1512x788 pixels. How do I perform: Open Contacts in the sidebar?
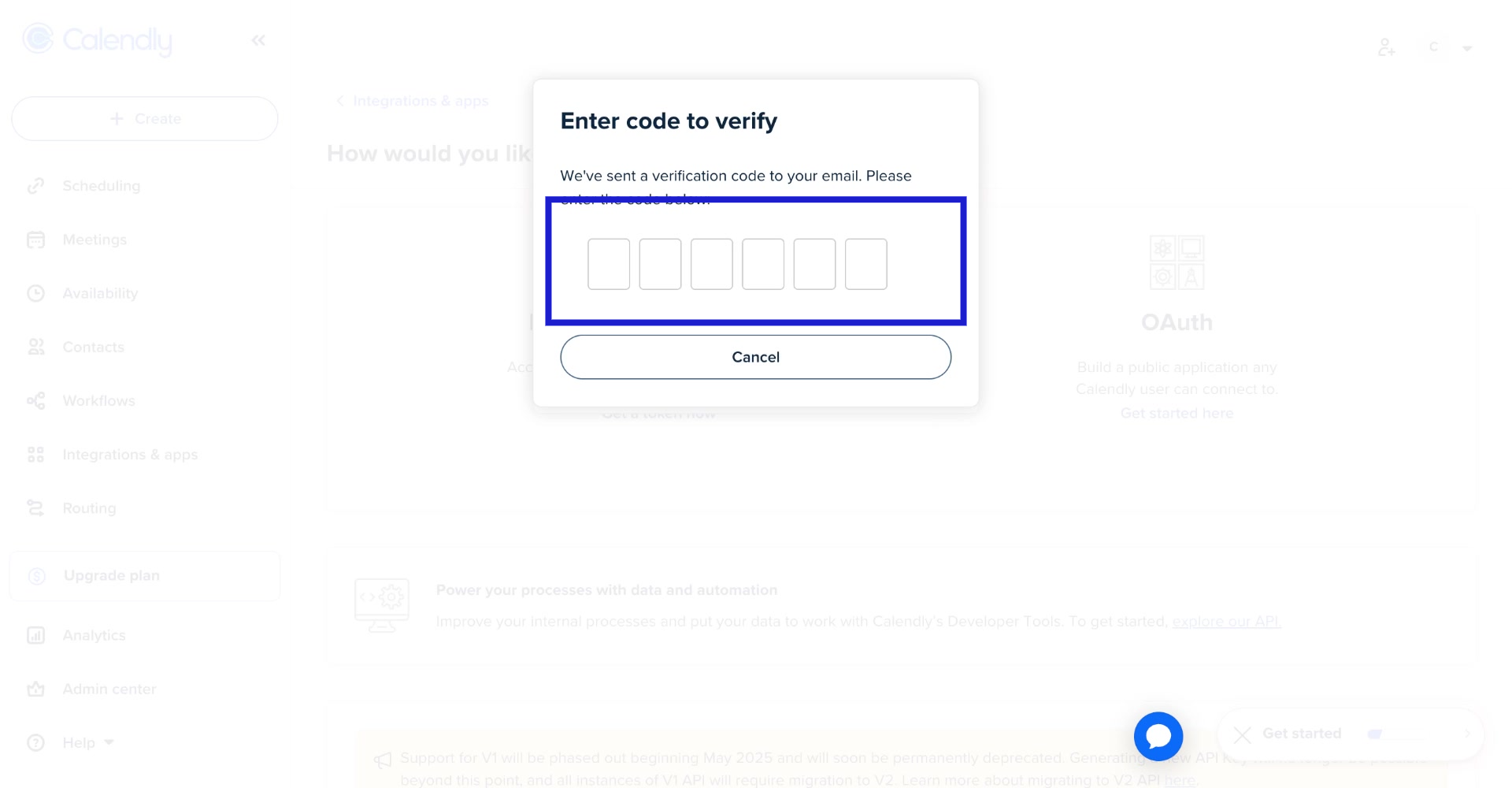(93, 348)
